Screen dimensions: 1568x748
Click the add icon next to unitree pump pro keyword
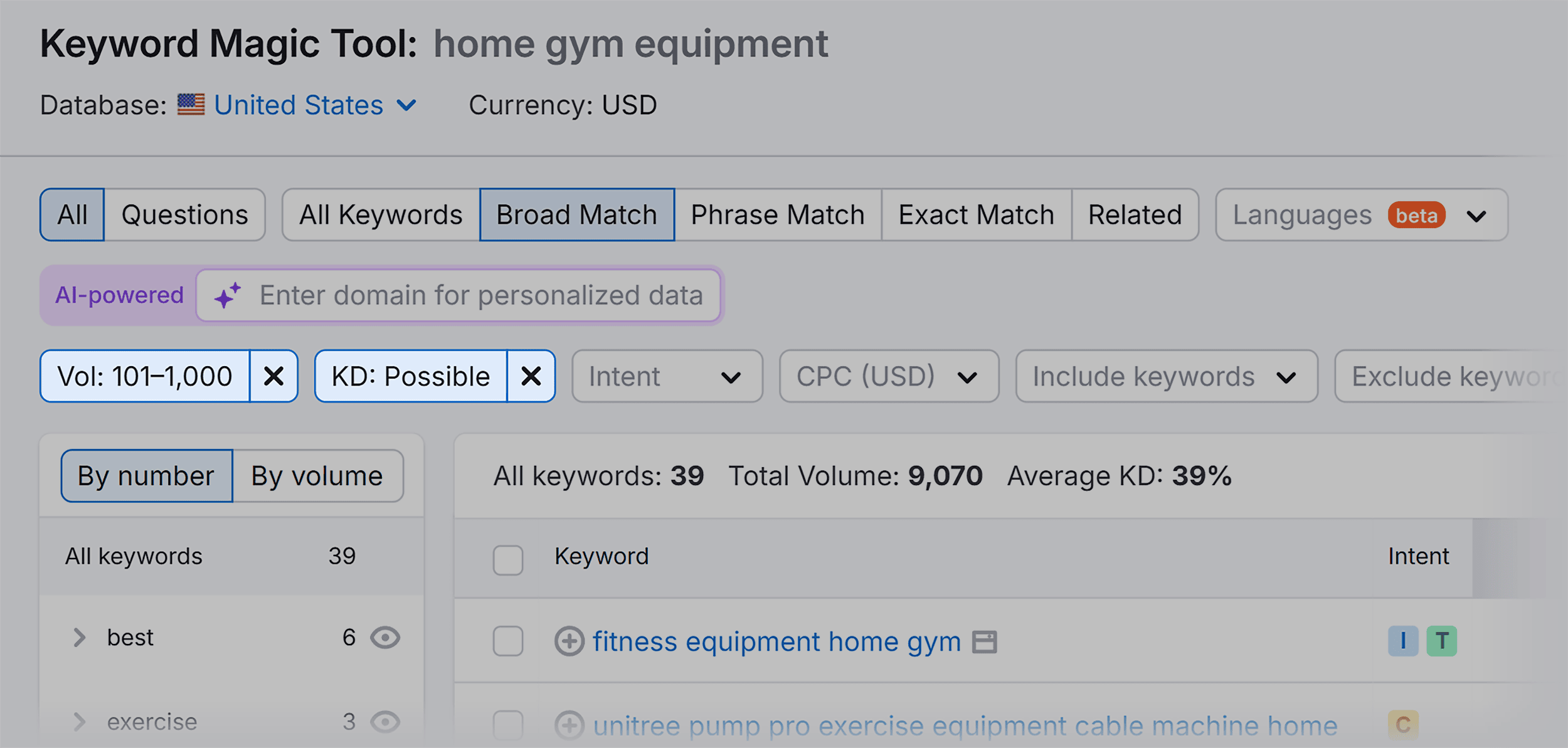[x=570, y=723]
